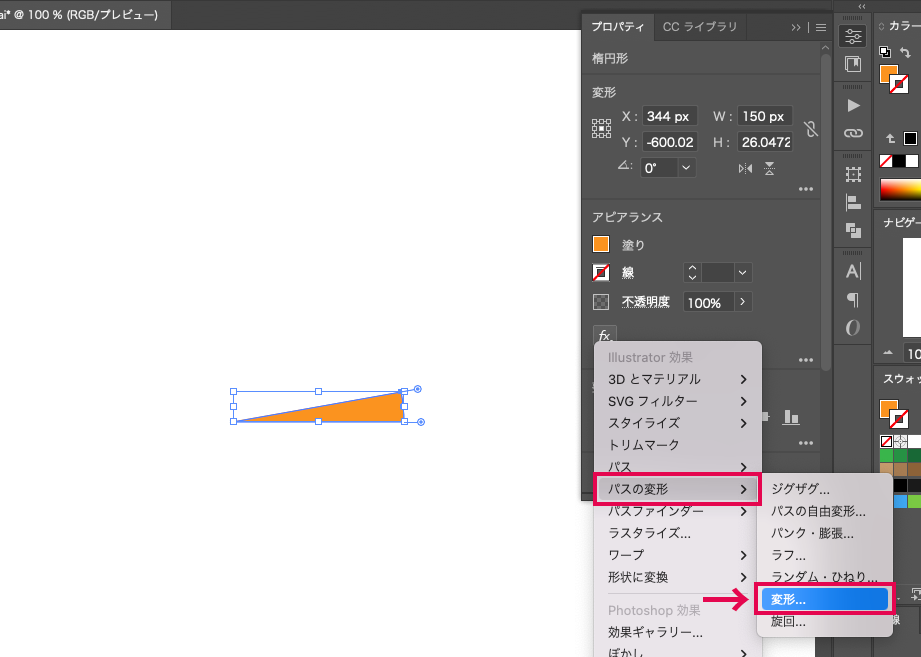Click the orange 塗り fill swatch
Viewport: 921px width, 657px height.
pyautogui.click(x=601, y=244)
